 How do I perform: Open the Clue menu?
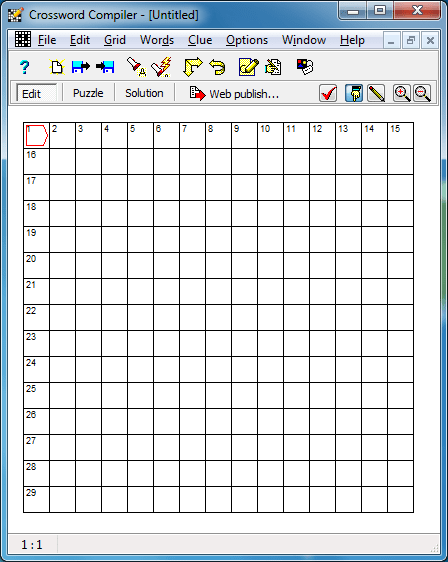[200, 40]
